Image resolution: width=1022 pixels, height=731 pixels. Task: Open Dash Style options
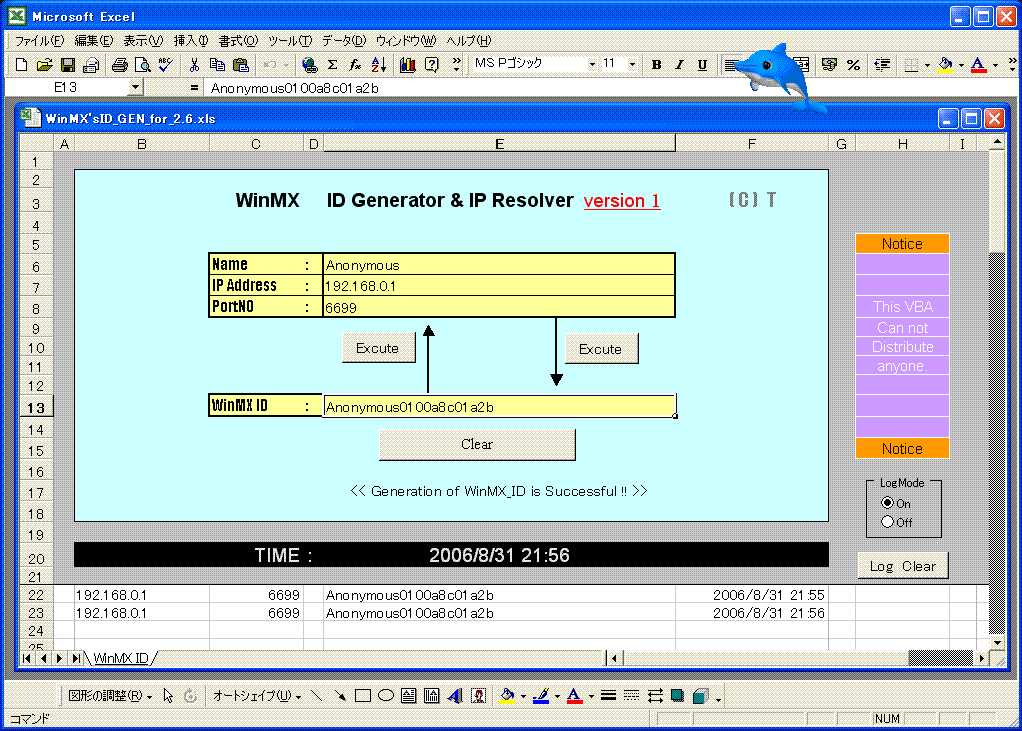(x=631, y=696)
